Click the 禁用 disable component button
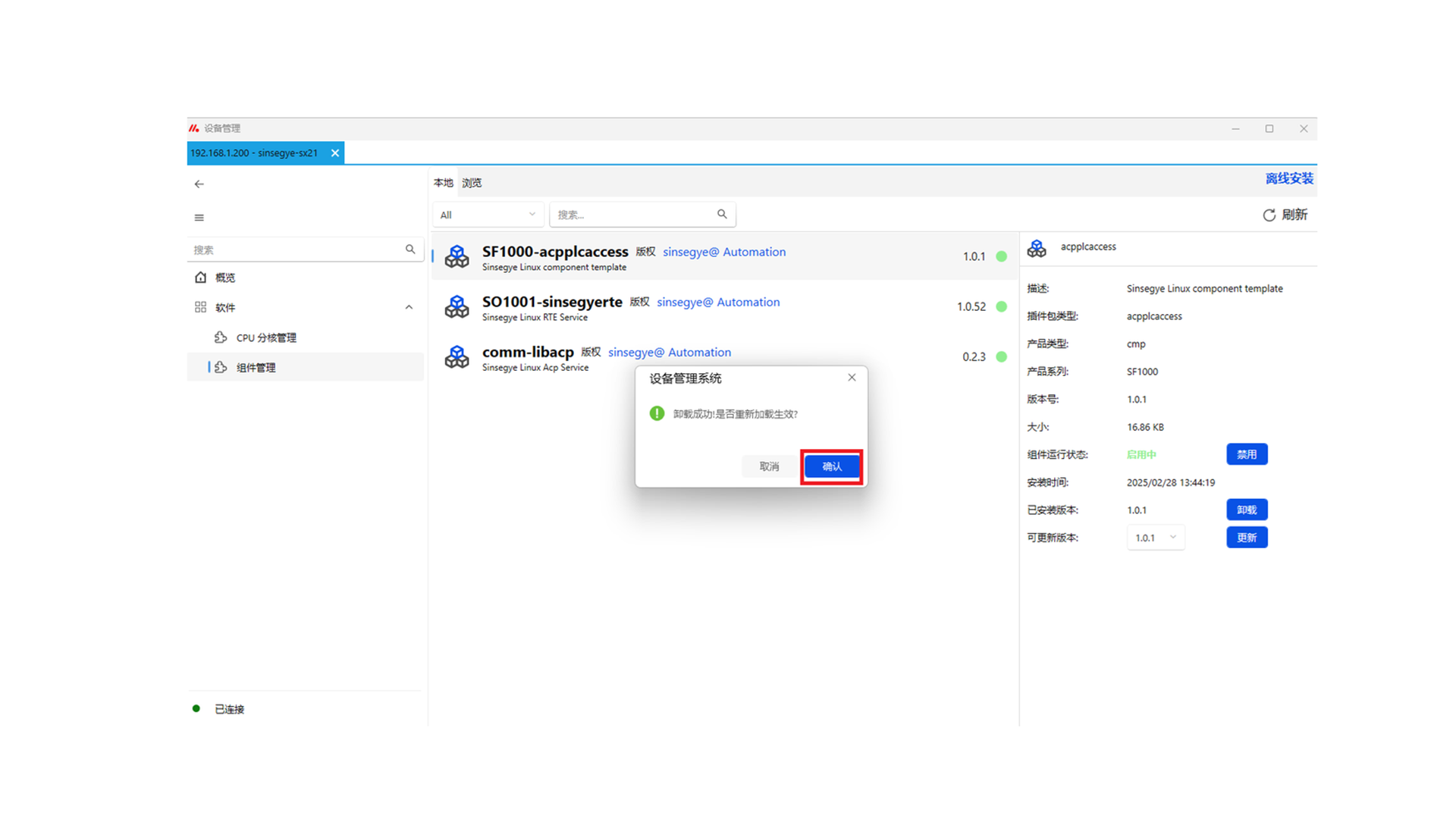1456x819 pixels. [1246, 454]
